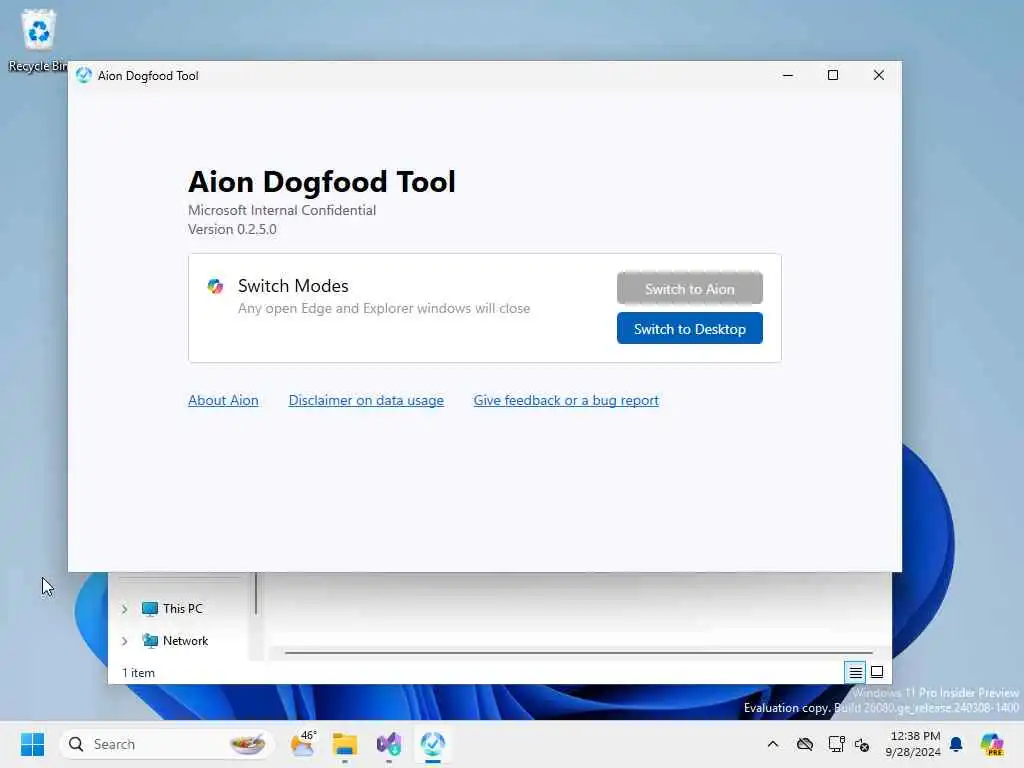The width and height of the screenshot is (1024, 768).
Task: Open the About Aion link
Action: coord(223,400)
